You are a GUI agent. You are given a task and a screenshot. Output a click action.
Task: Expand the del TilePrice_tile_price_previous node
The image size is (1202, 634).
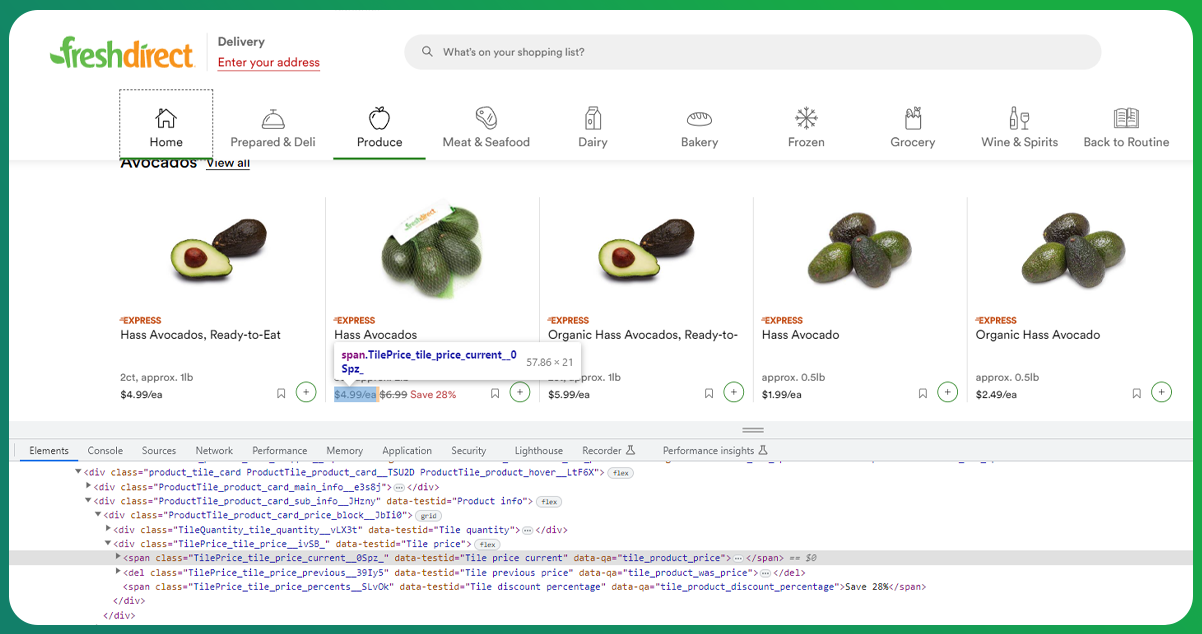(118, 572)
